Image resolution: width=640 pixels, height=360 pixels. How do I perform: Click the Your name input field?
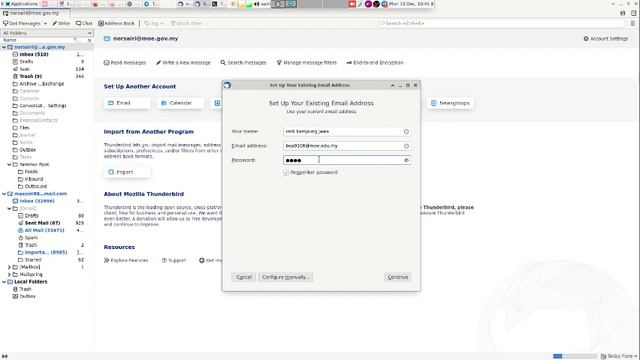[x=347, y=131]
